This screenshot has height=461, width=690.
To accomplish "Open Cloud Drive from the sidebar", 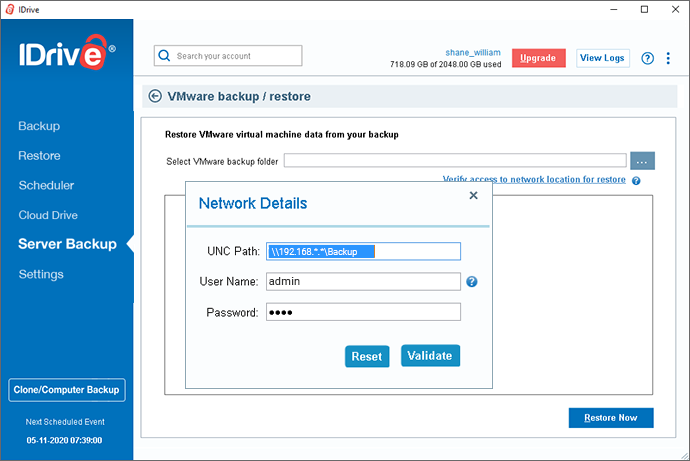I will click(48, 215).
